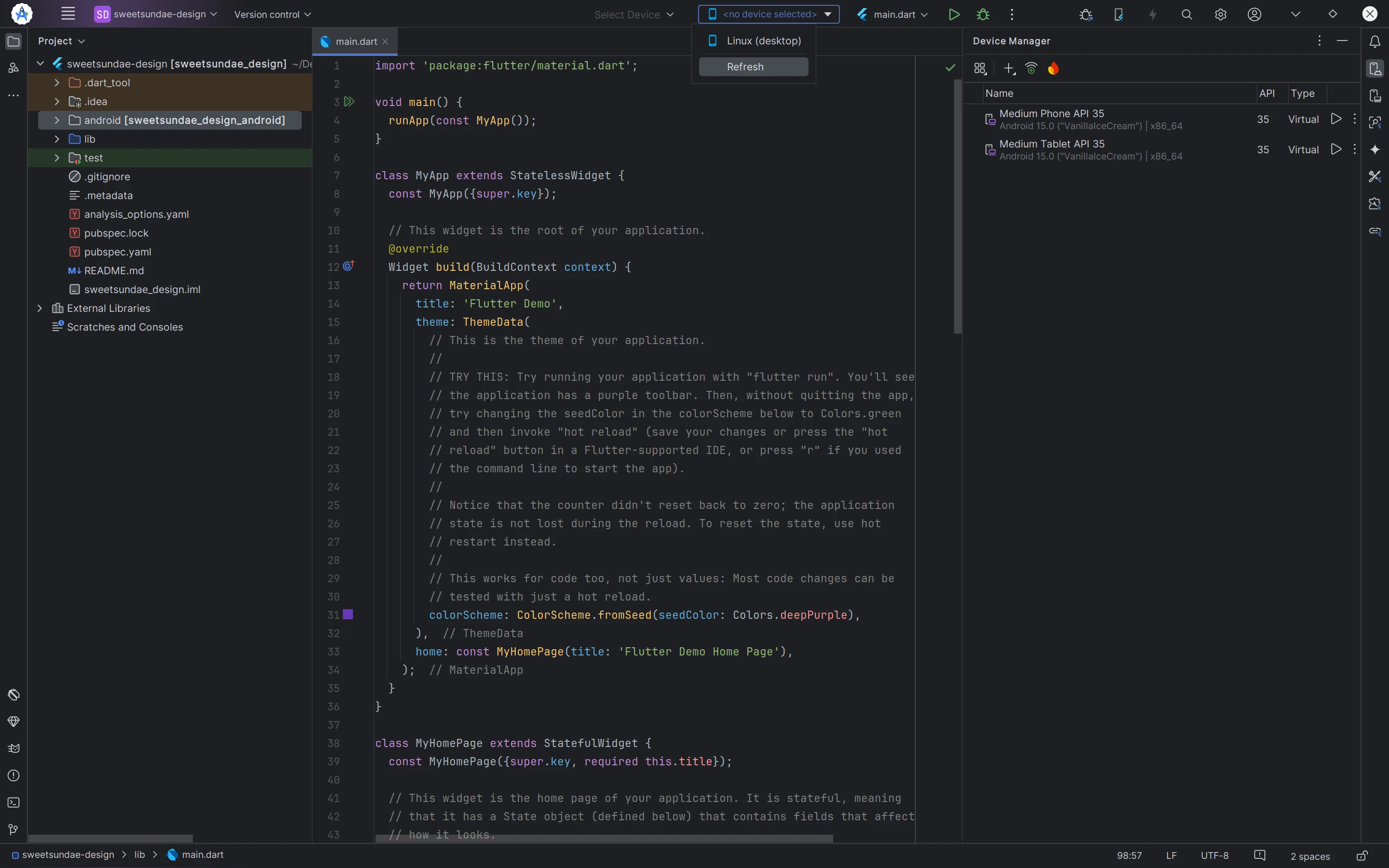Image resolution: width=1389 pixels, height=868 pixels.
Task: Open the Version control menu
Action: [x=272, y=14]
